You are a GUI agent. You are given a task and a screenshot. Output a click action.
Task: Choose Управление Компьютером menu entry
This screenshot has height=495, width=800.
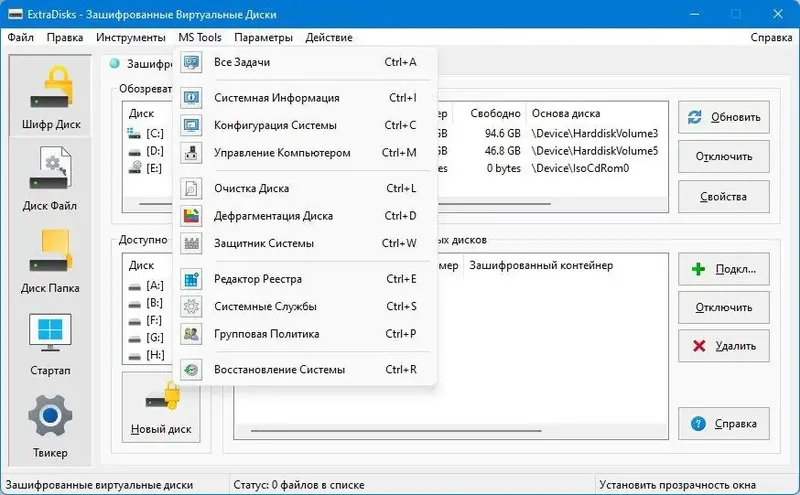click(305, 153)
